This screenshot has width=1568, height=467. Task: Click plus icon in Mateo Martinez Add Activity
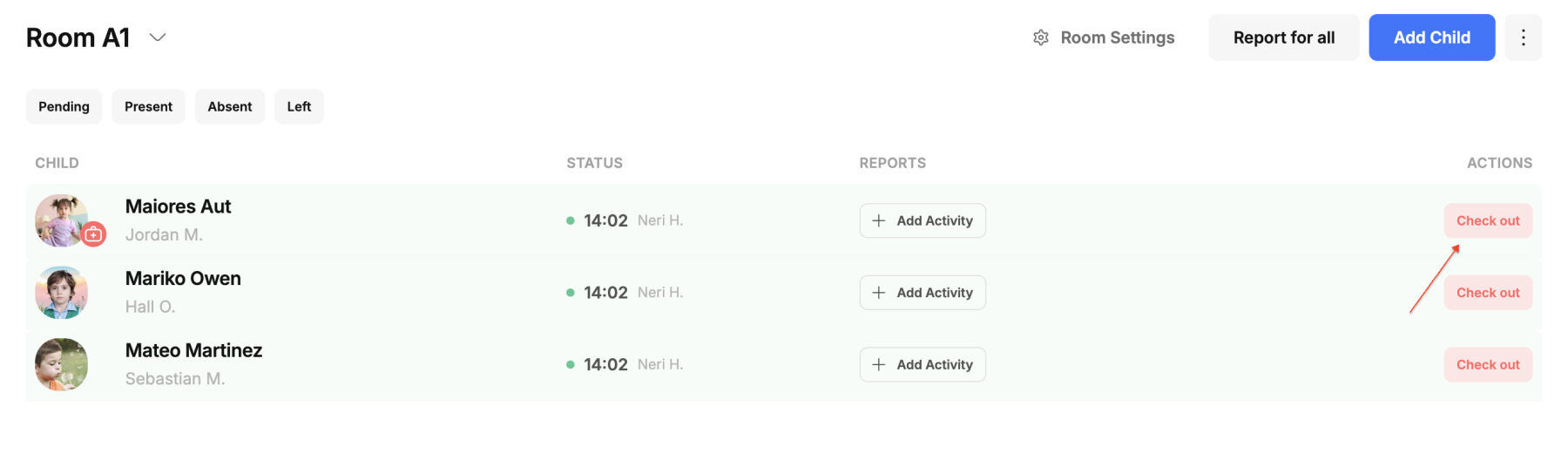click(879, 364)
